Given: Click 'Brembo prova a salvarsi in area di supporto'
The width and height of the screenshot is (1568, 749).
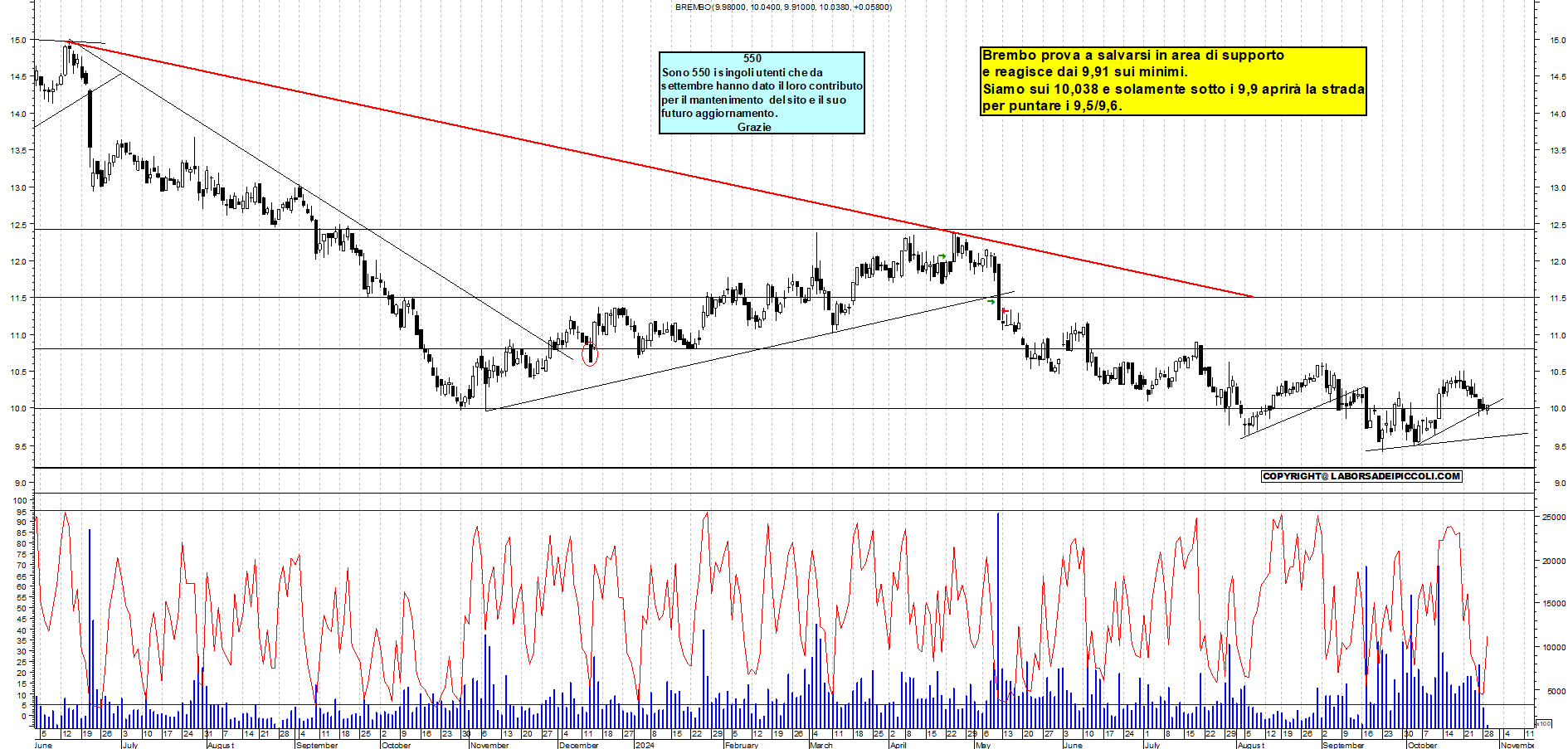Looking at the screenshot, I should pyautogui.click(x=1133, y=55).
